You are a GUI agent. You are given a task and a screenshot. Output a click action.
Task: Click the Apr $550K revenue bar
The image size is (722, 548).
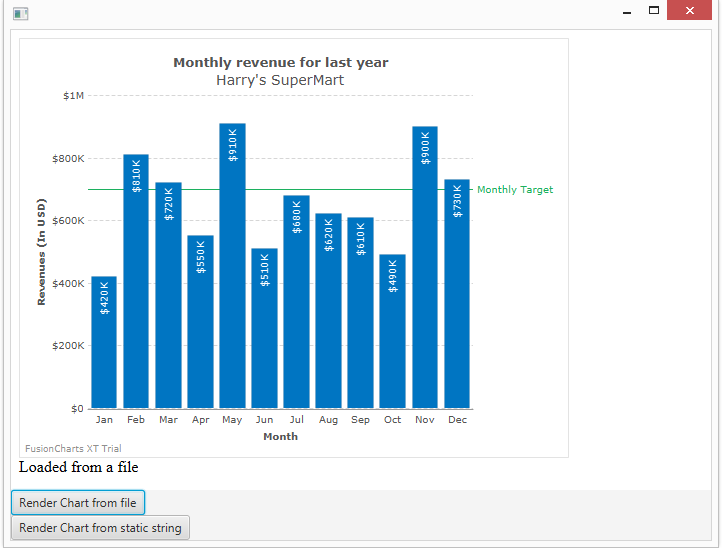click(200, 322)
